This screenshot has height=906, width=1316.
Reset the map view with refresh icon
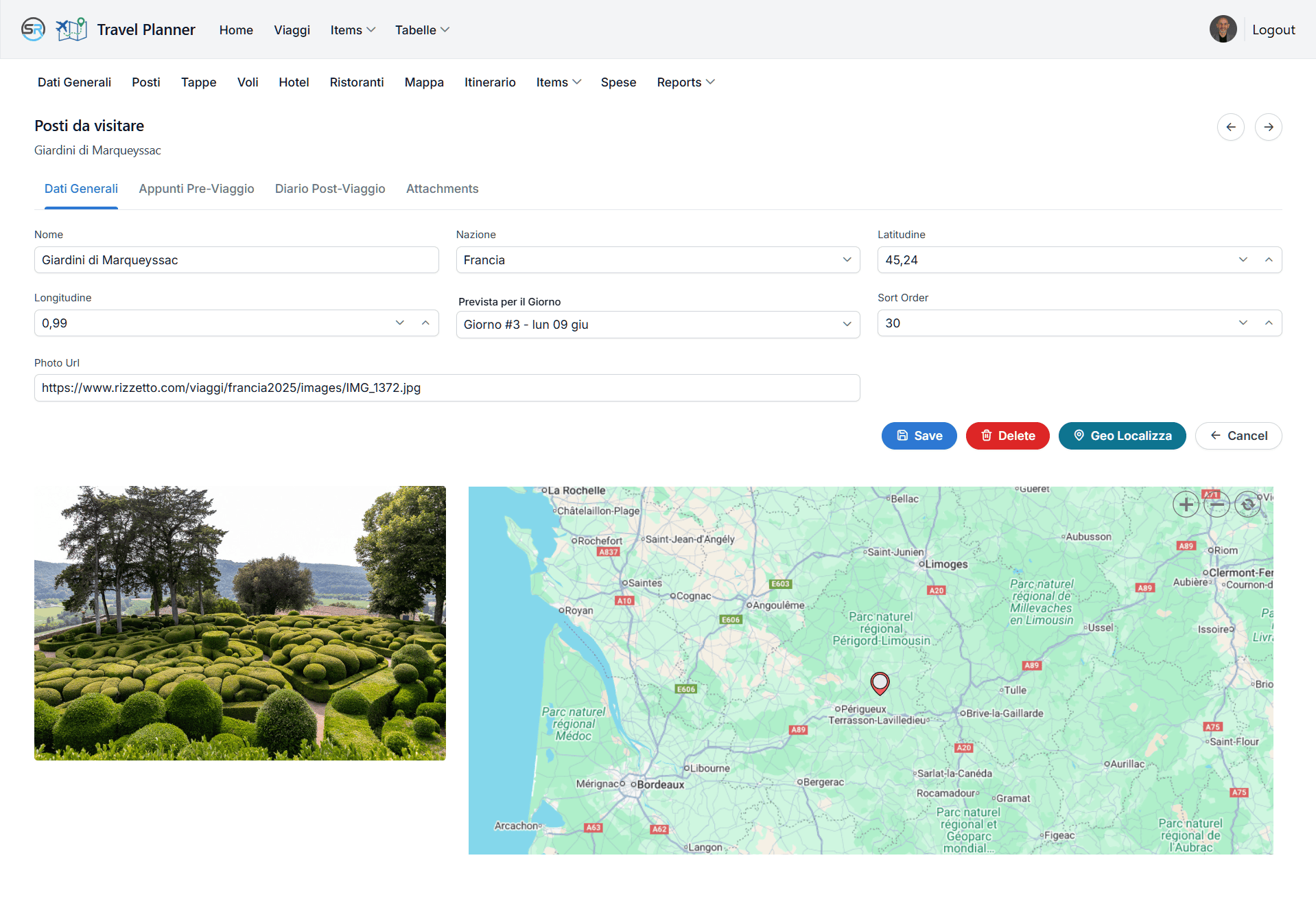click(x=1247, y=504)
